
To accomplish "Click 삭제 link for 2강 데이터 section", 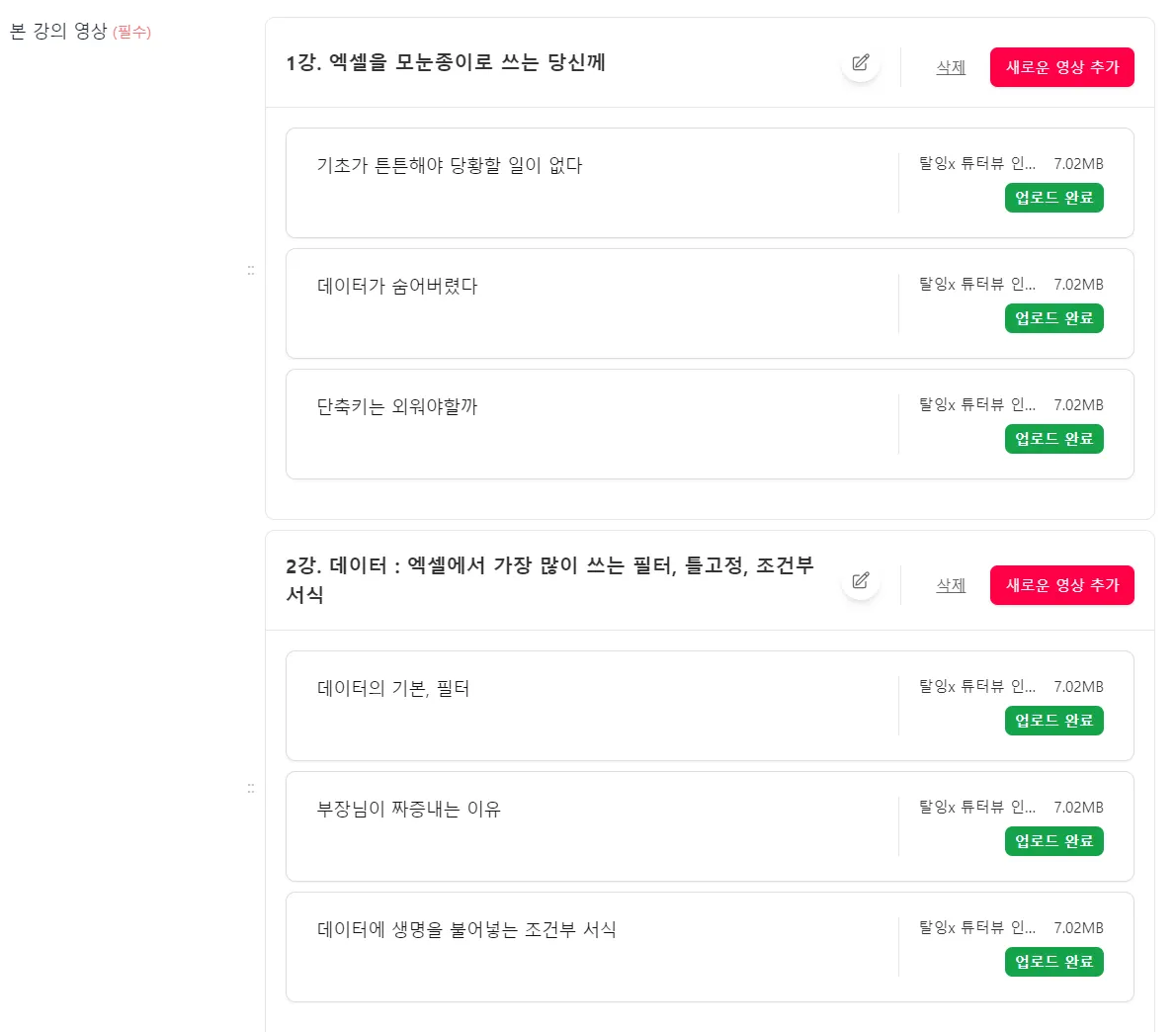I will click(x=951, y=585).
